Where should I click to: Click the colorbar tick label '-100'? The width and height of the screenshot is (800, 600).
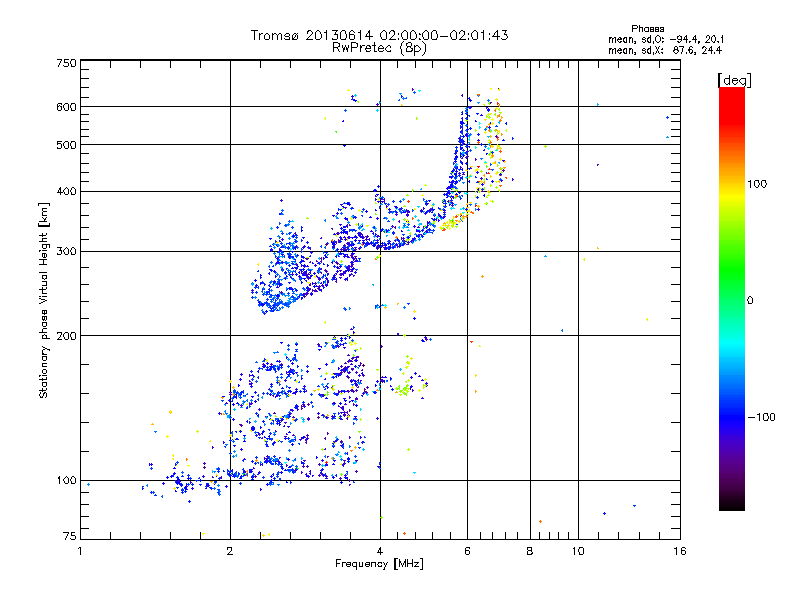(x=762, y=417)
